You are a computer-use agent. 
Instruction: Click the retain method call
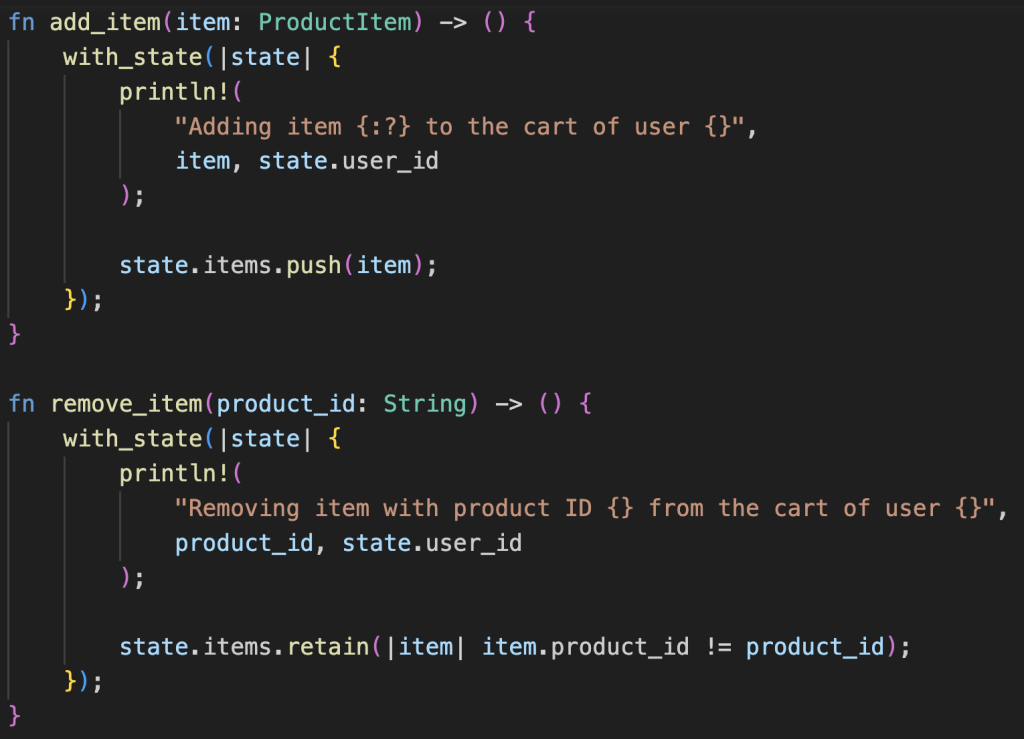328,647
